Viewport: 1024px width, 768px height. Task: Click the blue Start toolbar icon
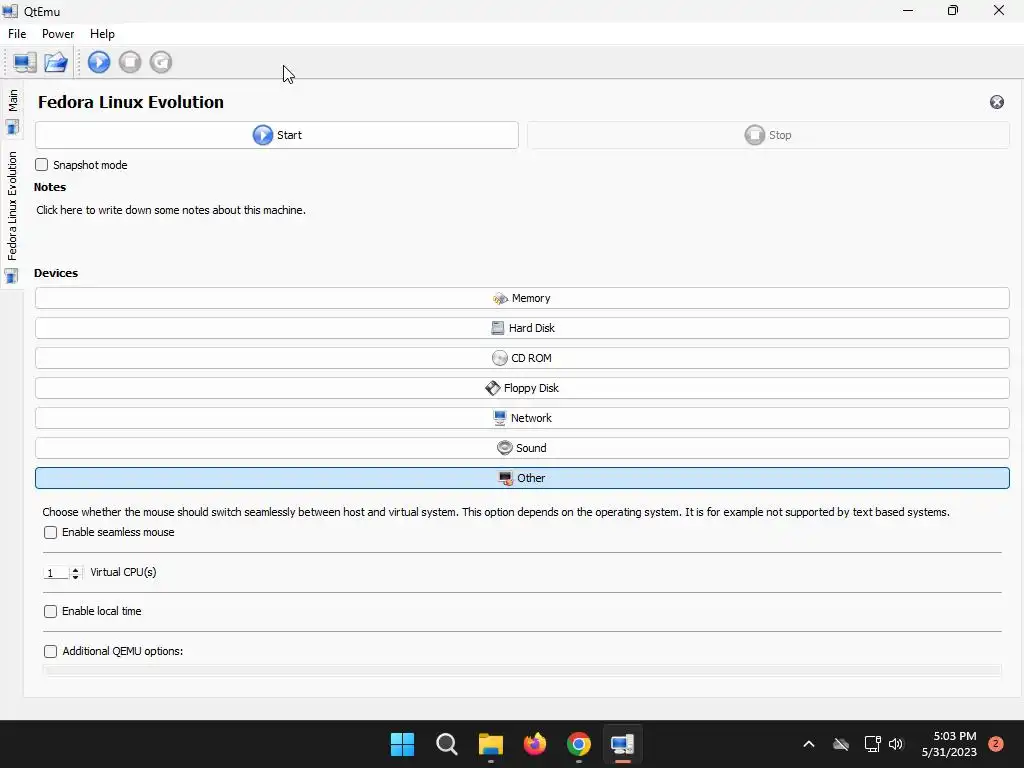99,62
